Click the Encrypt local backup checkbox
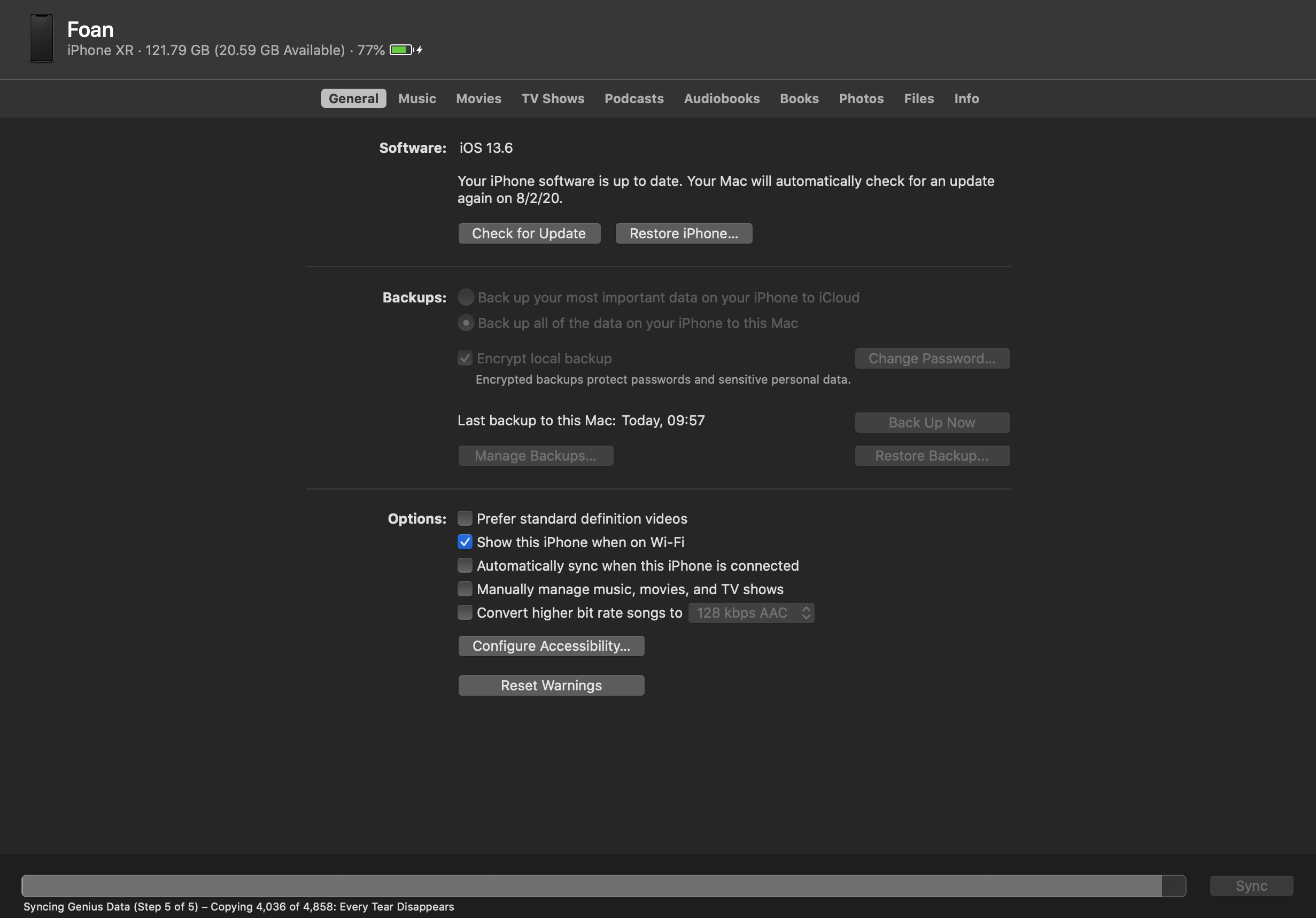Image resolution: width=1316 pixels, height=918 pixels. pyautogui.click(x=465, y=359)
